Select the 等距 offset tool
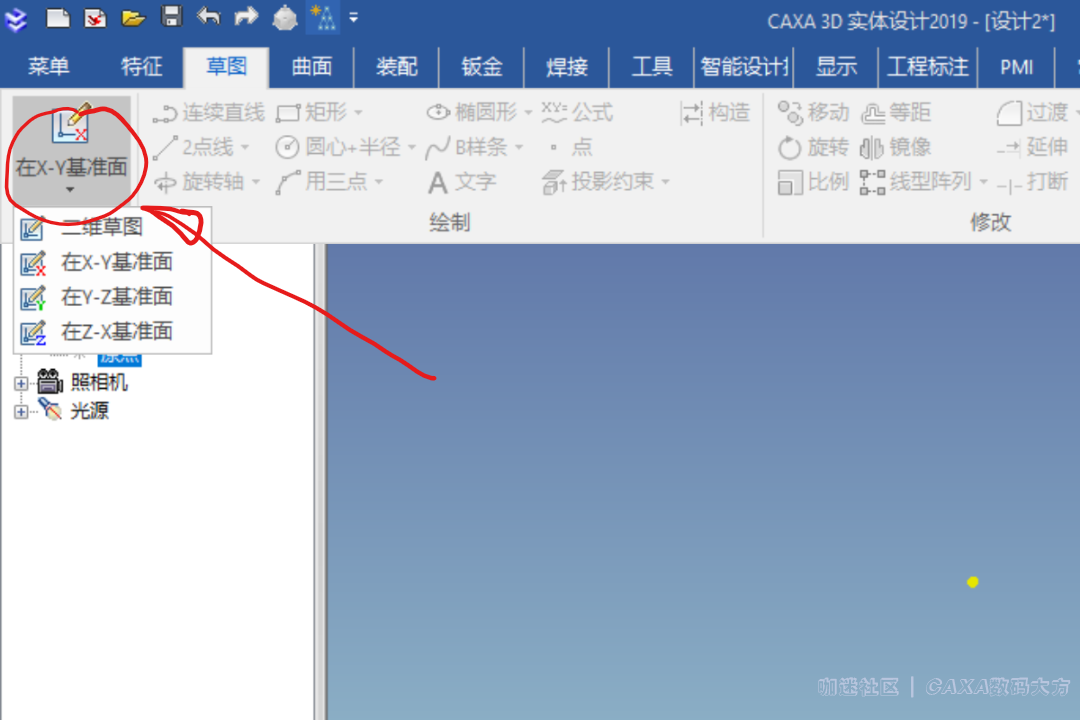Image resolution: width=1080 pixels, height=720 pixels. coord(896,112)
